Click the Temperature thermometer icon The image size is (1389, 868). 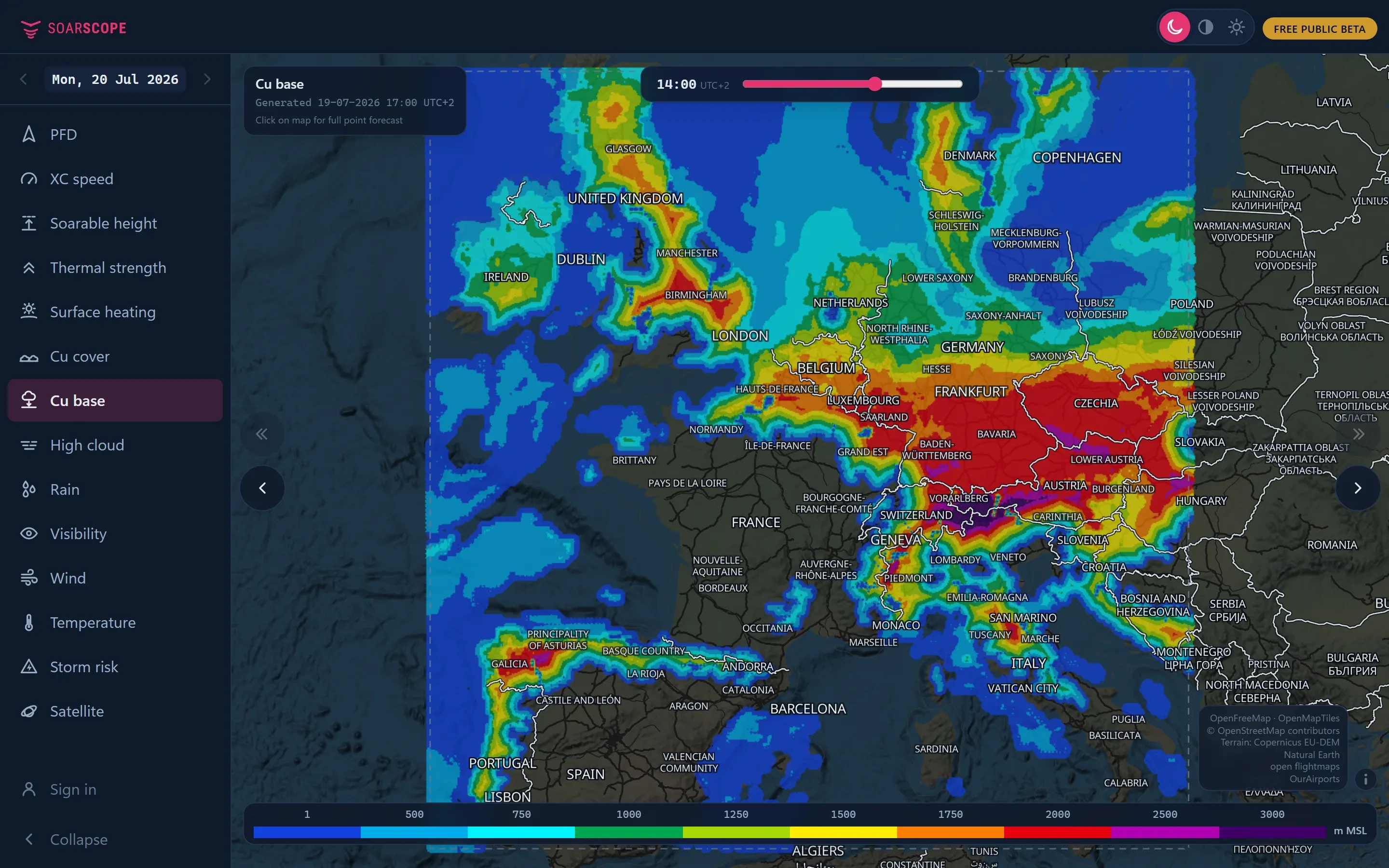29,622
